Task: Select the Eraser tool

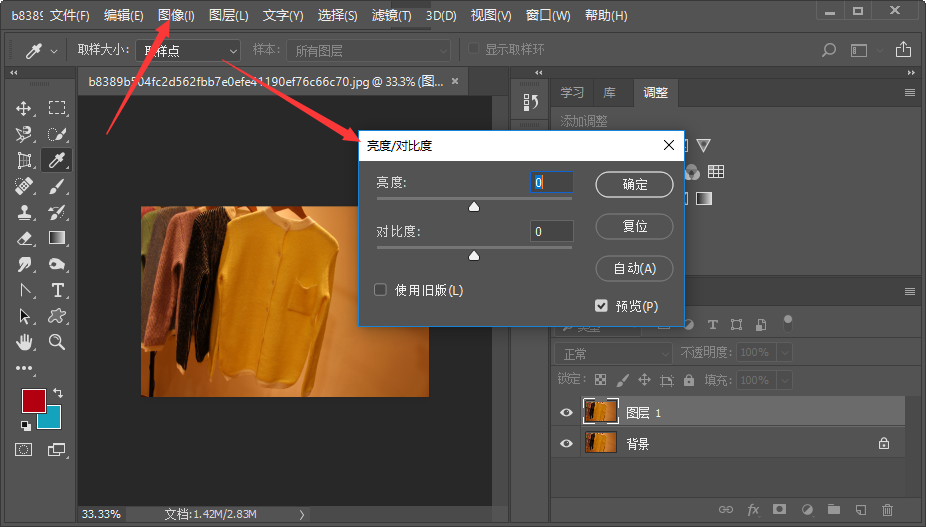Action: click(24, 238)
